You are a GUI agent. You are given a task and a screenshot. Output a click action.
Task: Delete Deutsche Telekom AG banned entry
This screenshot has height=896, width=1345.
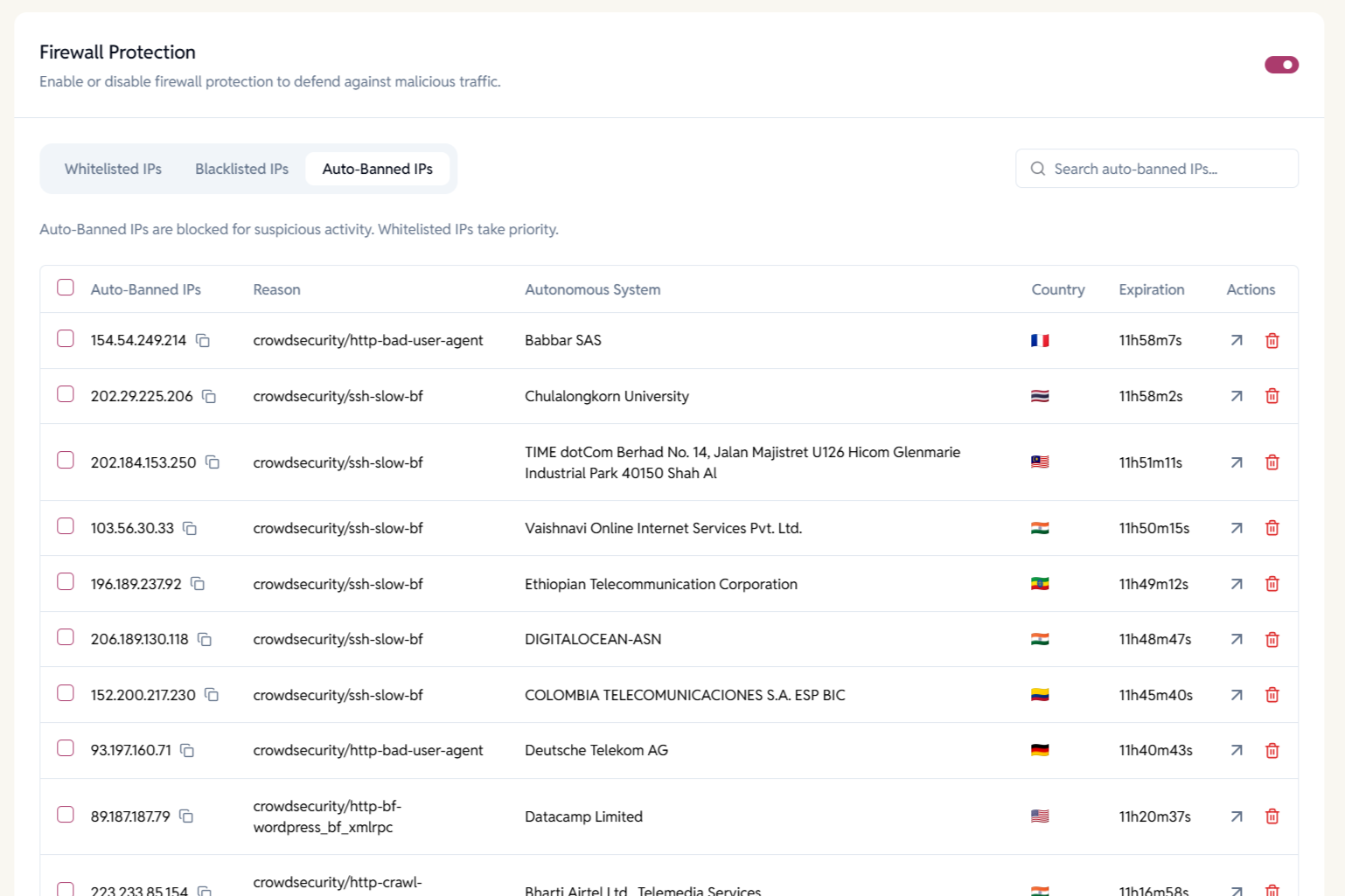(x=1272, y=750)
